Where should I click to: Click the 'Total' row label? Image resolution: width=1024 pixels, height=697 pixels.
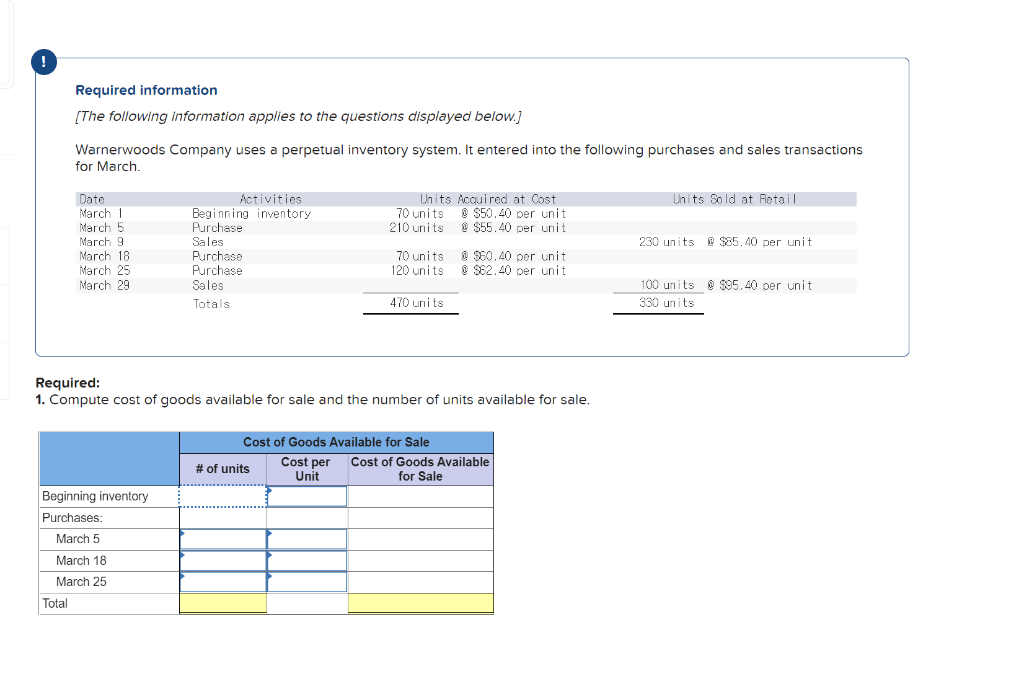point(55,604)
